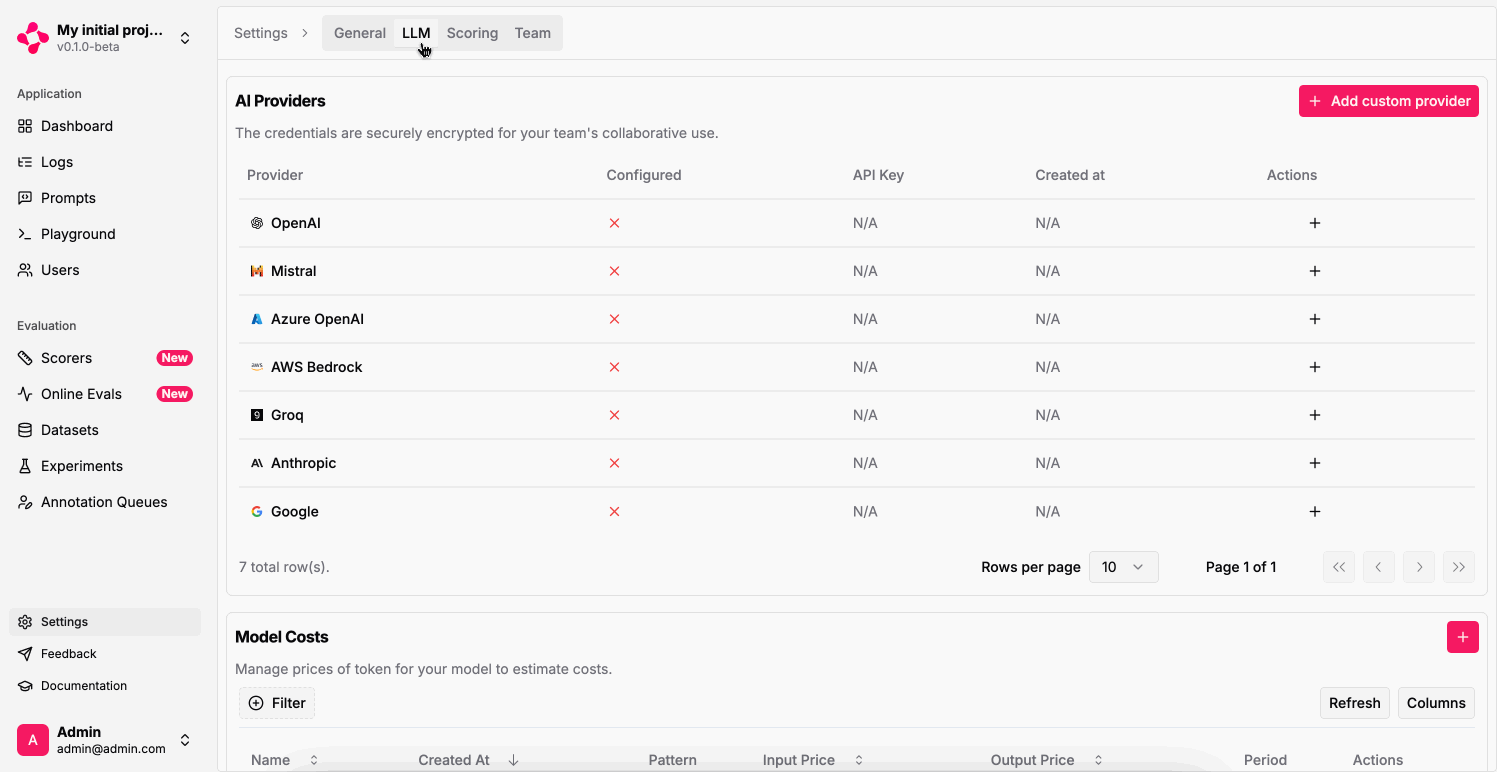Click Add custom provider button
The image size is (1497, 772).
[x=1389, y=101]
